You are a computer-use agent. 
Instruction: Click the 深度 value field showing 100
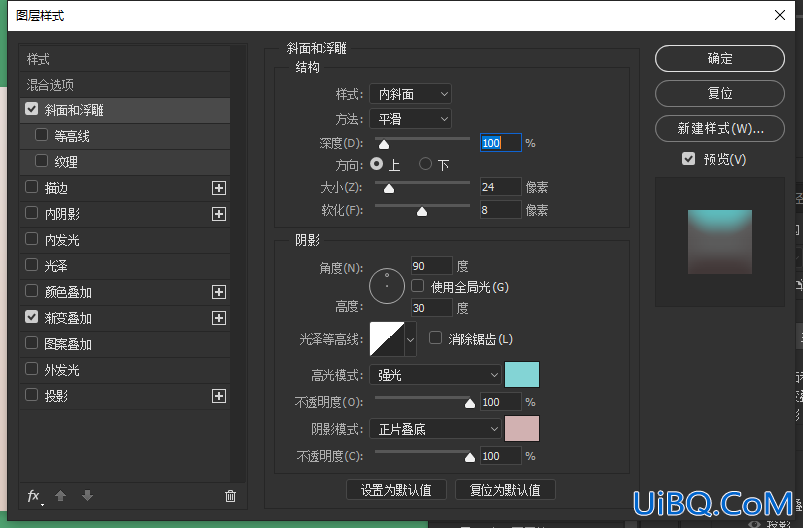point(500,142)
